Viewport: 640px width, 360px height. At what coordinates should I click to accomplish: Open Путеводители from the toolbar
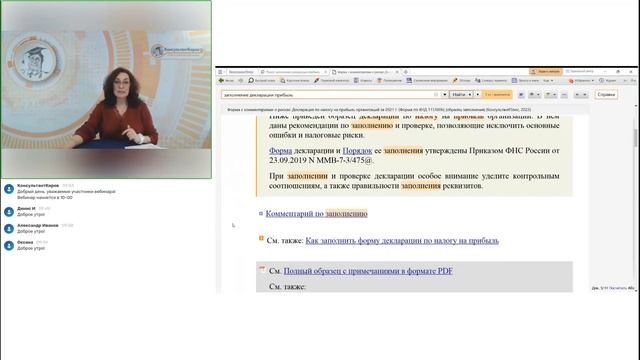[x=389, y=81]
